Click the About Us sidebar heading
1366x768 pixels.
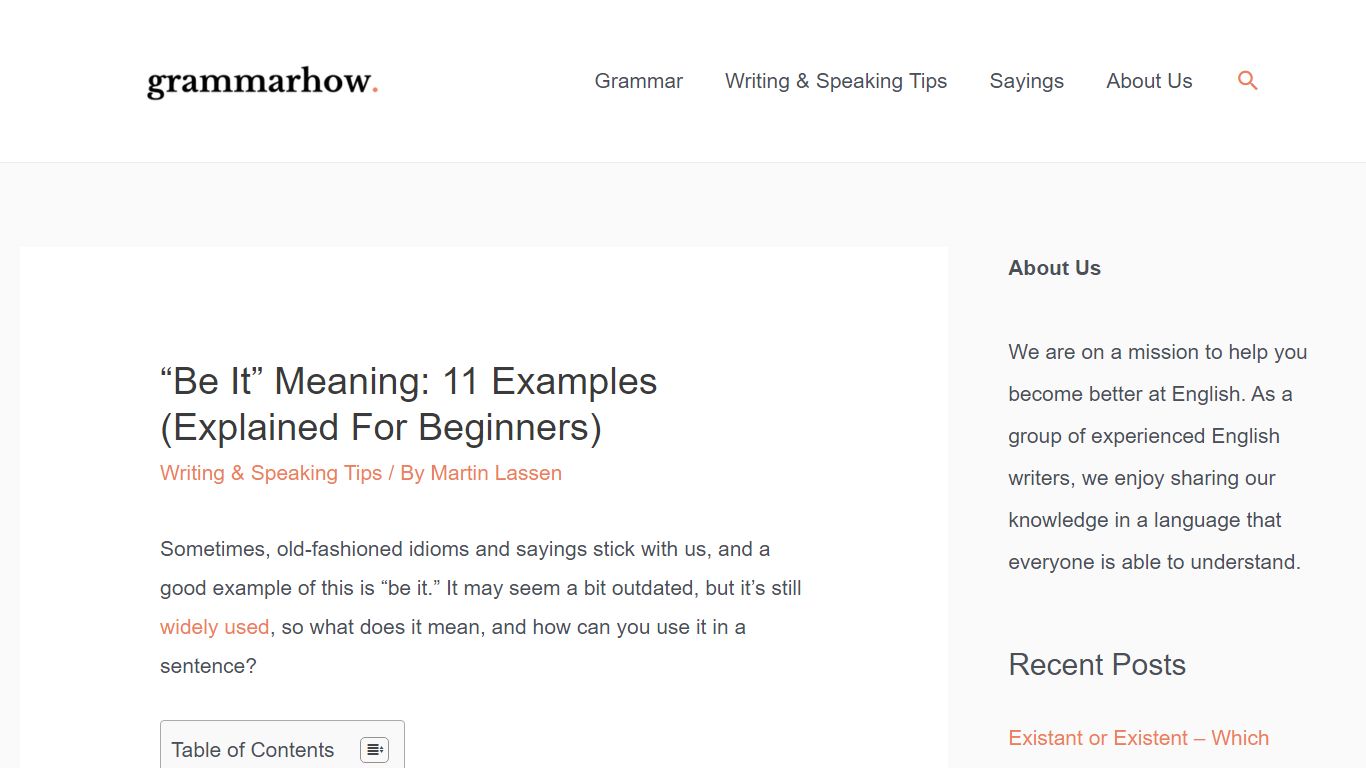(x=1054, y=268)
